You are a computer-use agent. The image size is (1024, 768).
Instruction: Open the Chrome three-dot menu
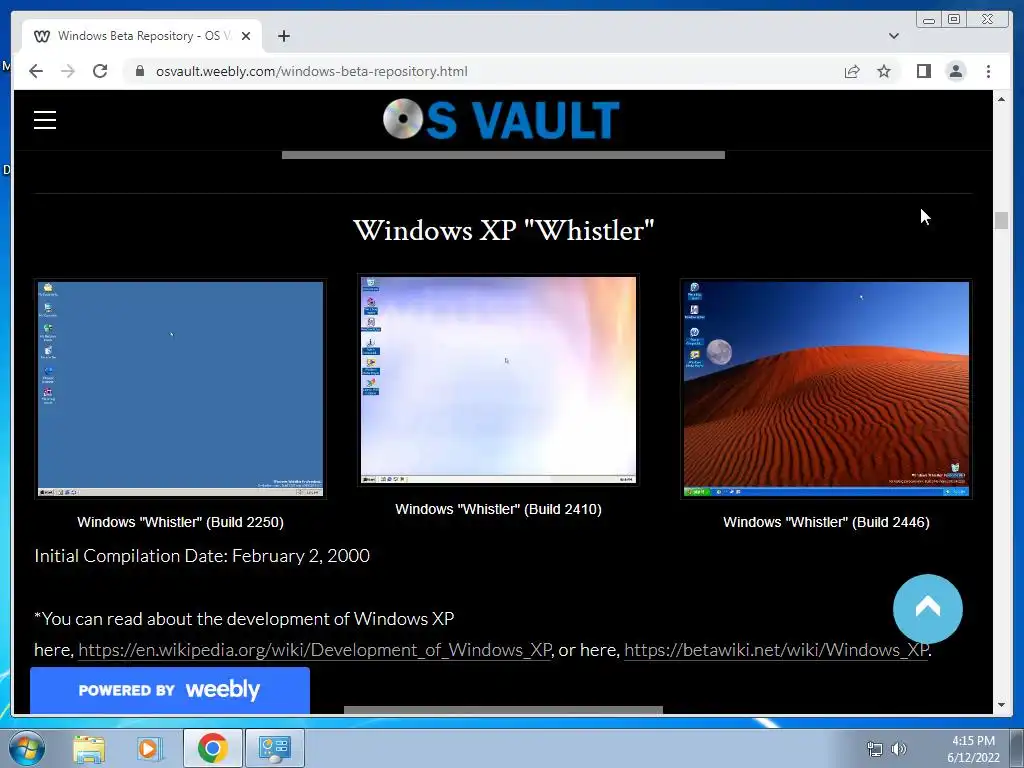pos(988,71)
